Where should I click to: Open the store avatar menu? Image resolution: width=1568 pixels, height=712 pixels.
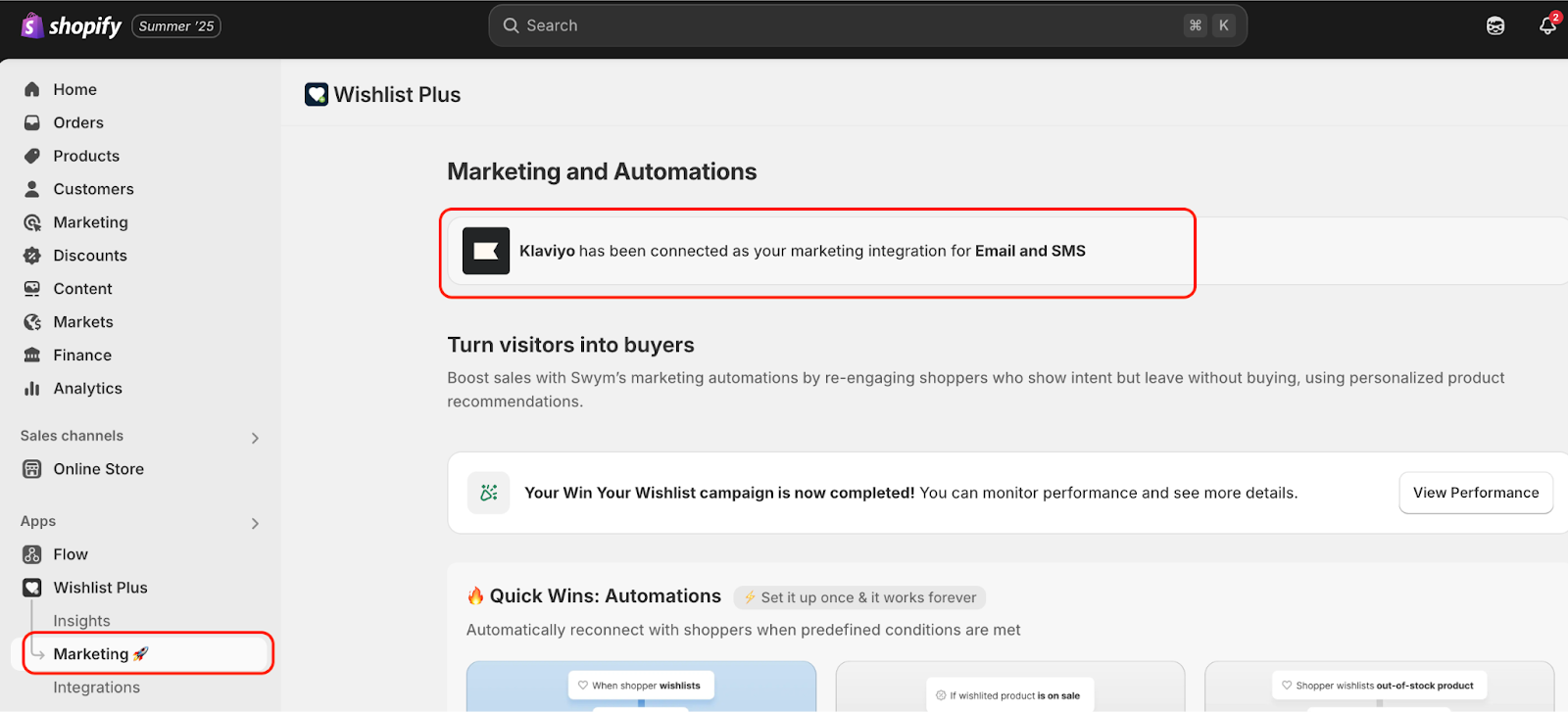tap(1495, 25)
